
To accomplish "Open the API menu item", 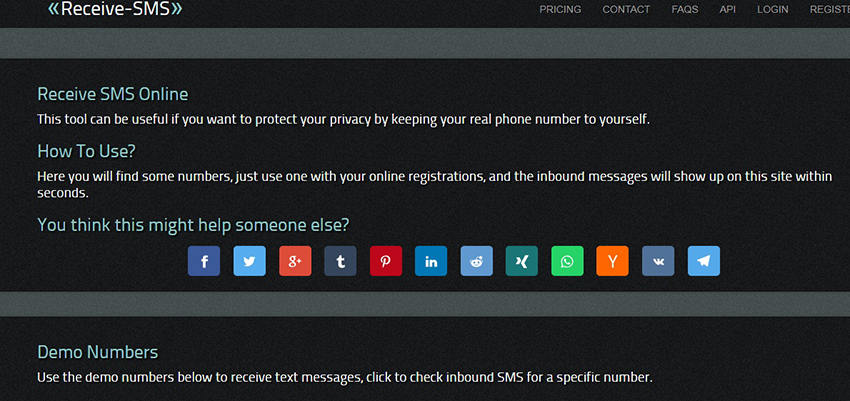I will point(727,9).
